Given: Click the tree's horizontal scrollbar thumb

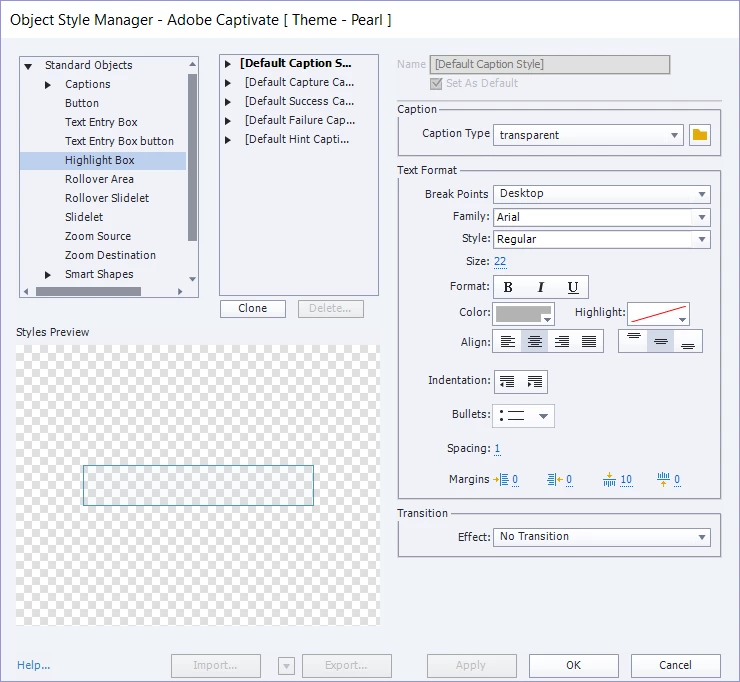Looking at the screenshot, I should tap(88, 292).
